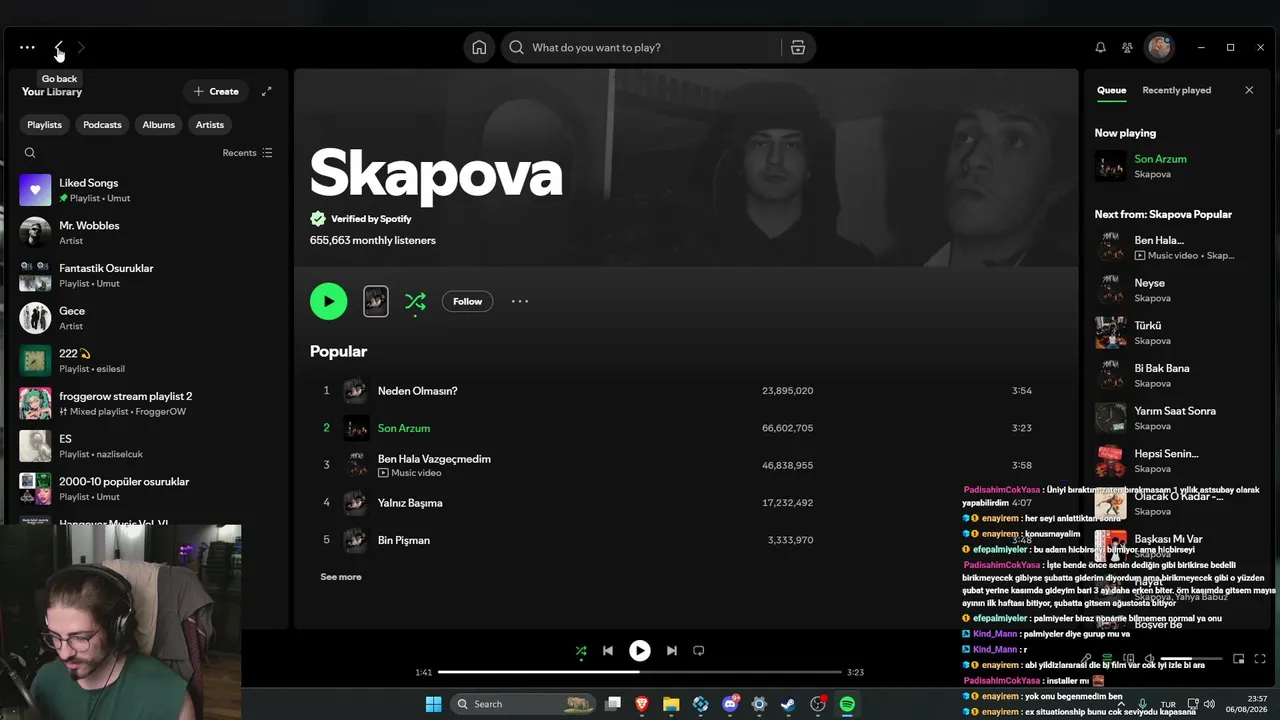Skip to previous track
Image resolution: width=1280 pixels, height=720 pixels.
[608, 651]
